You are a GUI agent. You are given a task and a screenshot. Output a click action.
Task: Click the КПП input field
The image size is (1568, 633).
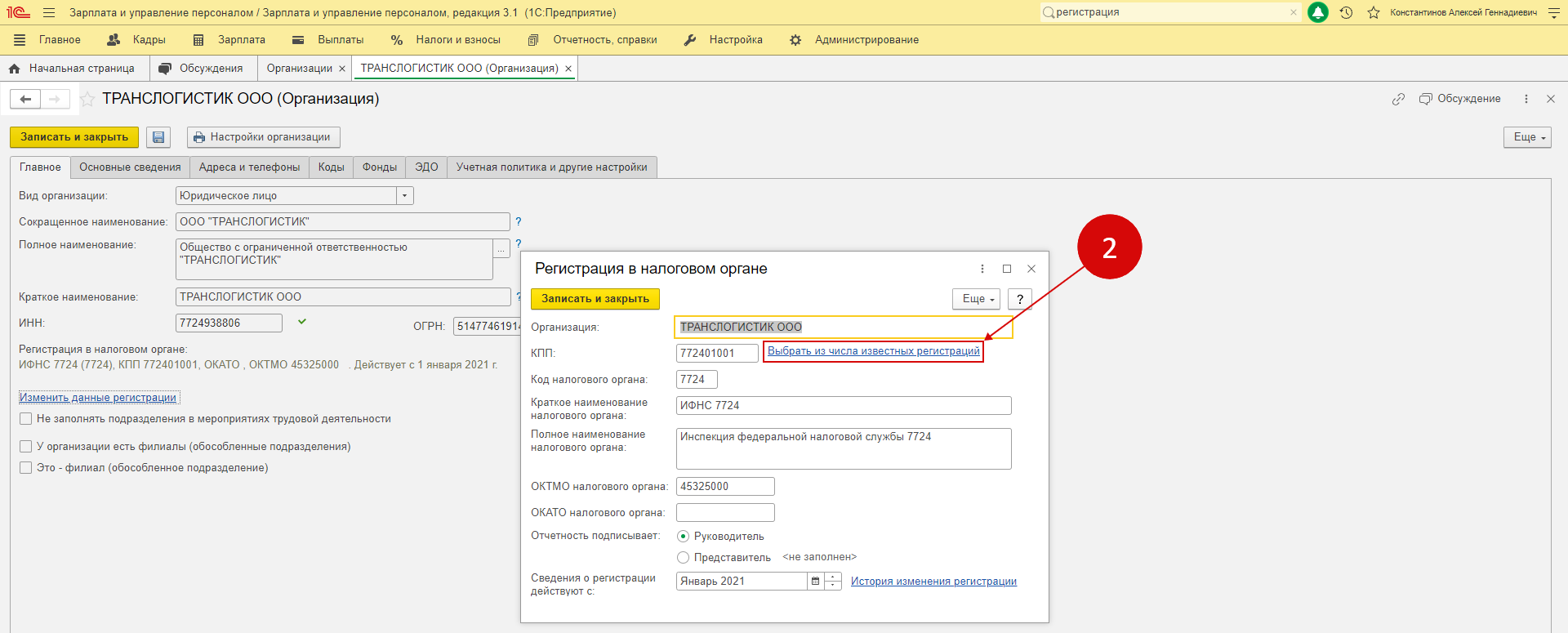[717, 354]
